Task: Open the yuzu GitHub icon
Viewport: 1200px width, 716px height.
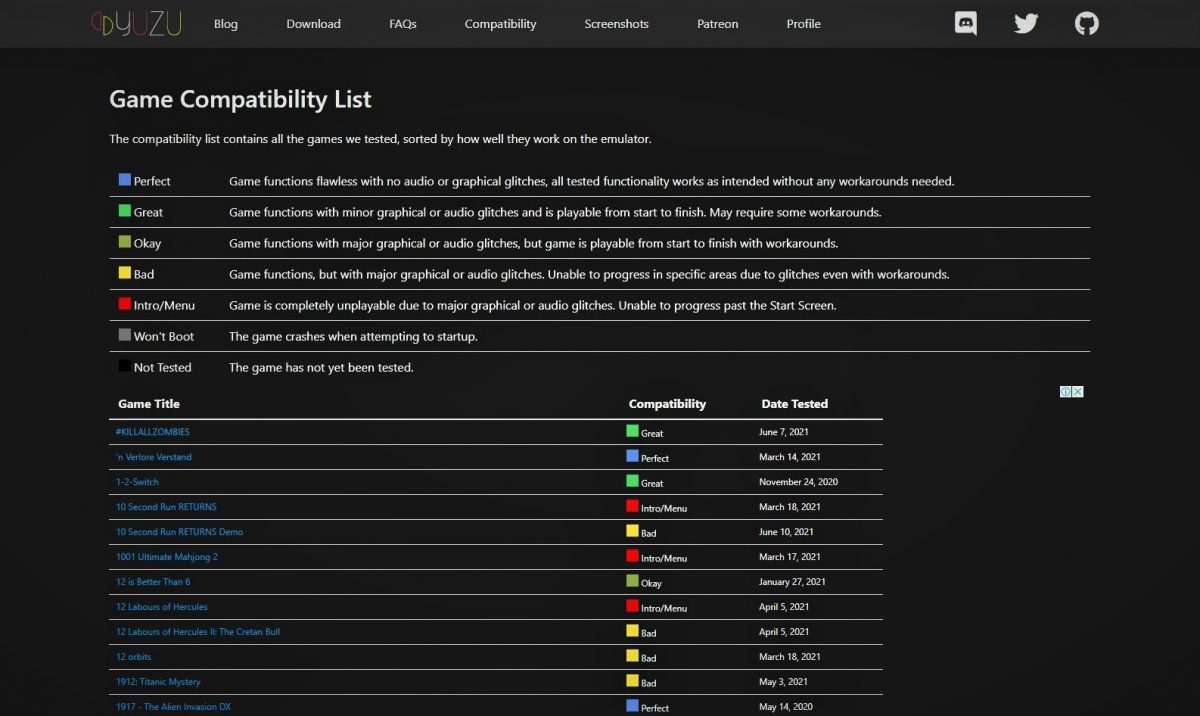Action: point(1087,24)
